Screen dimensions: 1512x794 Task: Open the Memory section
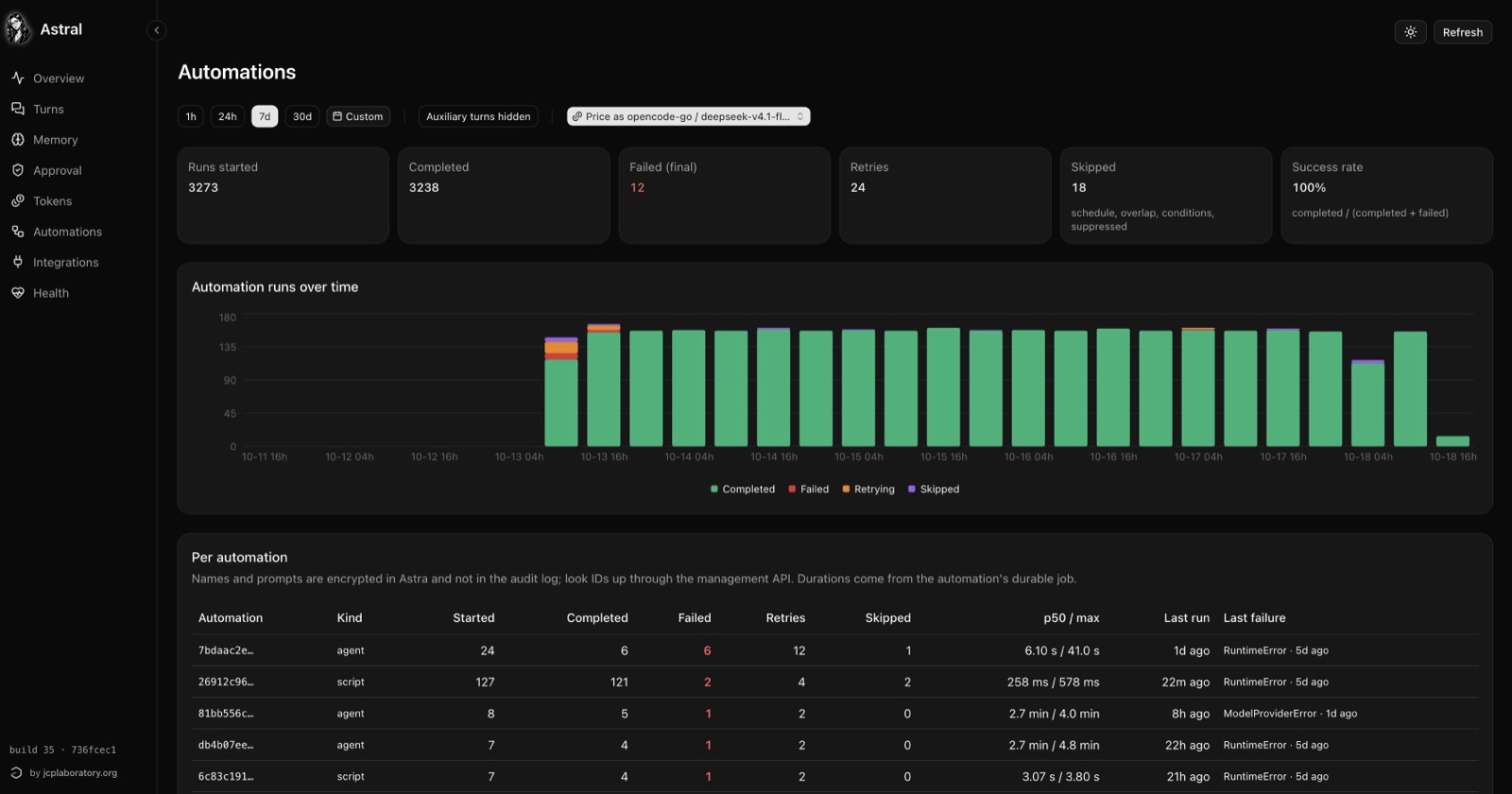pyautogui.click(x=56, y=140)
